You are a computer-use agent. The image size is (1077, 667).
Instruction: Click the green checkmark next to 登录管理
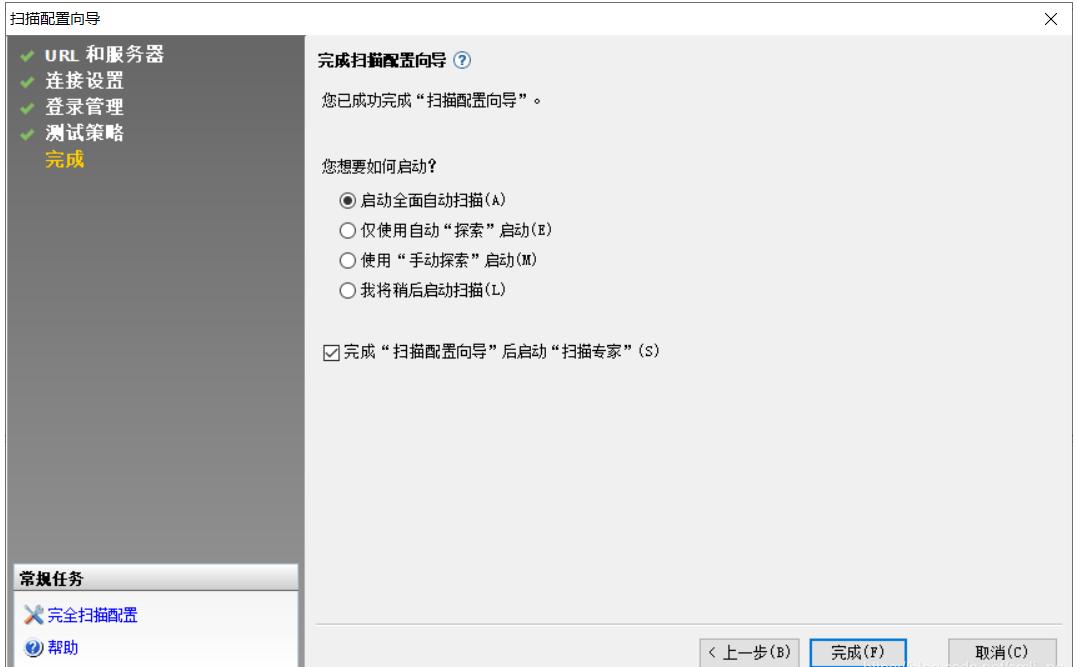pos(27,108)
